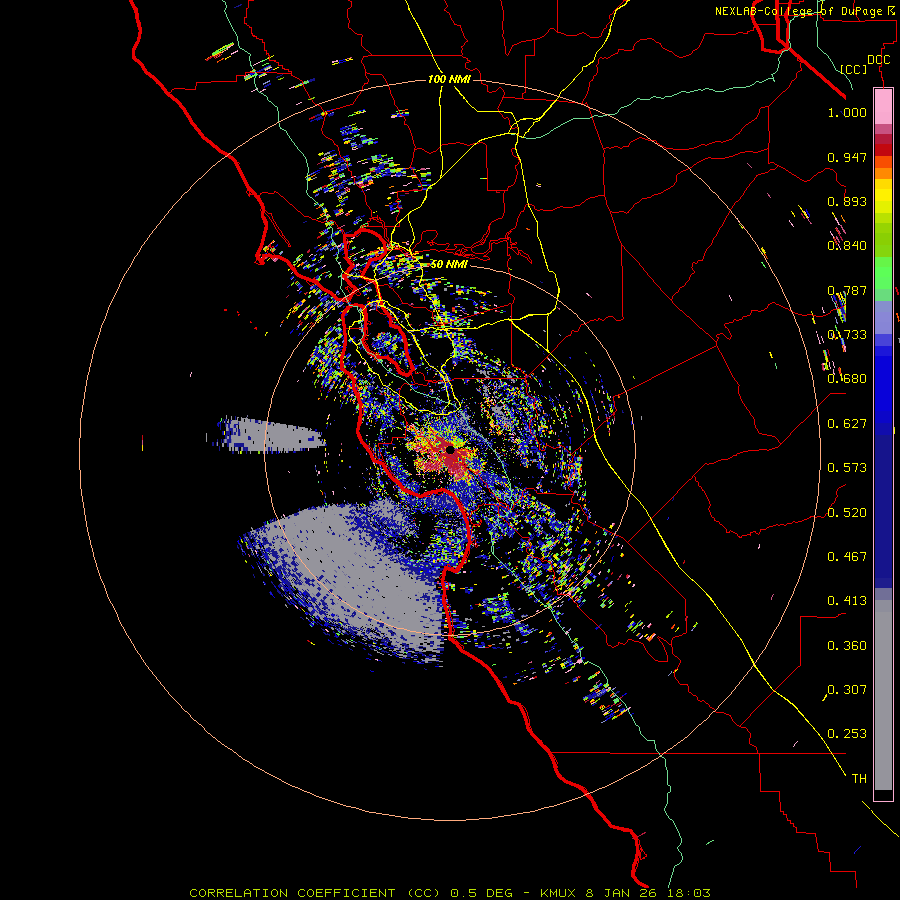
Task: Click the 100 NMI range ring label
Action: tap(449, 79)
